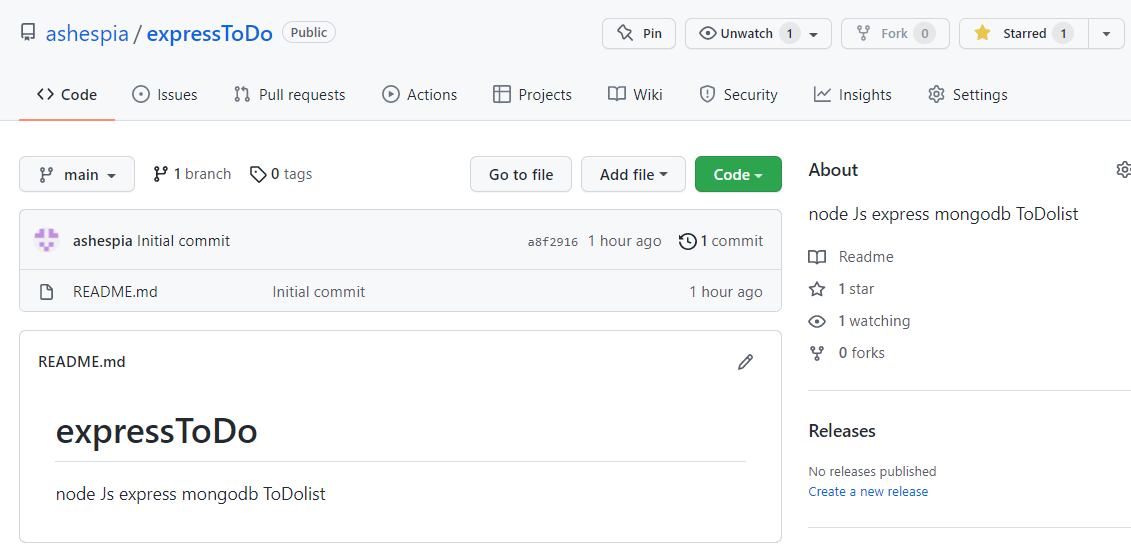
Task: Go to the Actions tab
Action: tap(419, 94)
